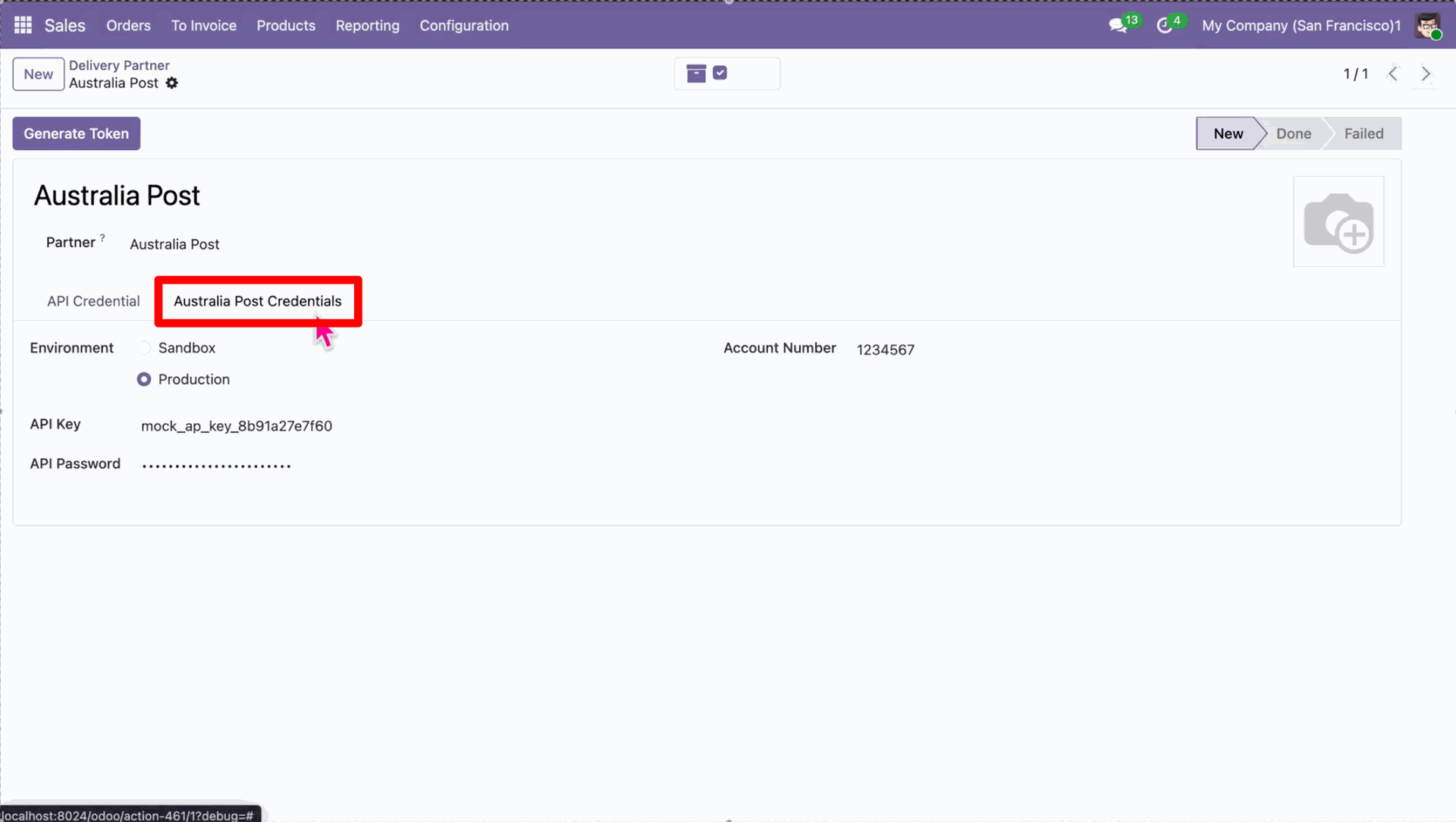Click the 1 / 1 pager counter
This screenshot has width=1456, height=822.
[x=1355, y=74]
